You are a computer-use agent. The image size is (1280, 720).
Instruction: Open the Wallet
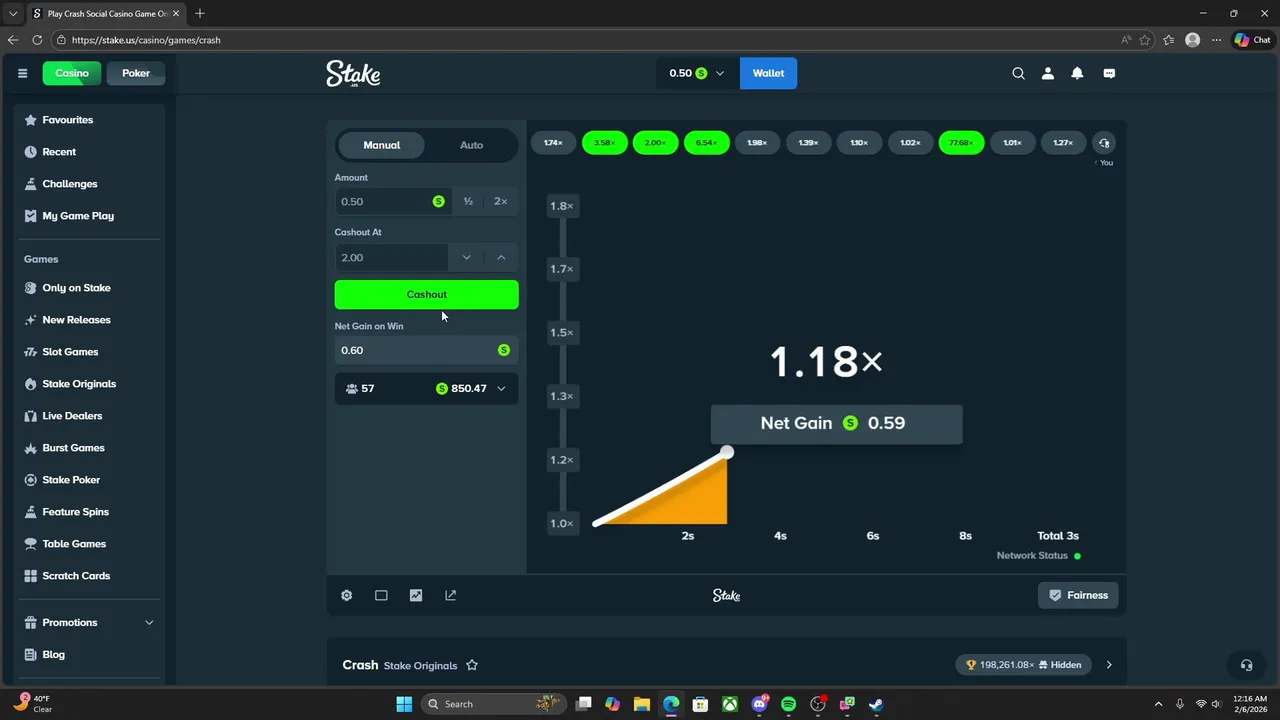coord(768,73)
